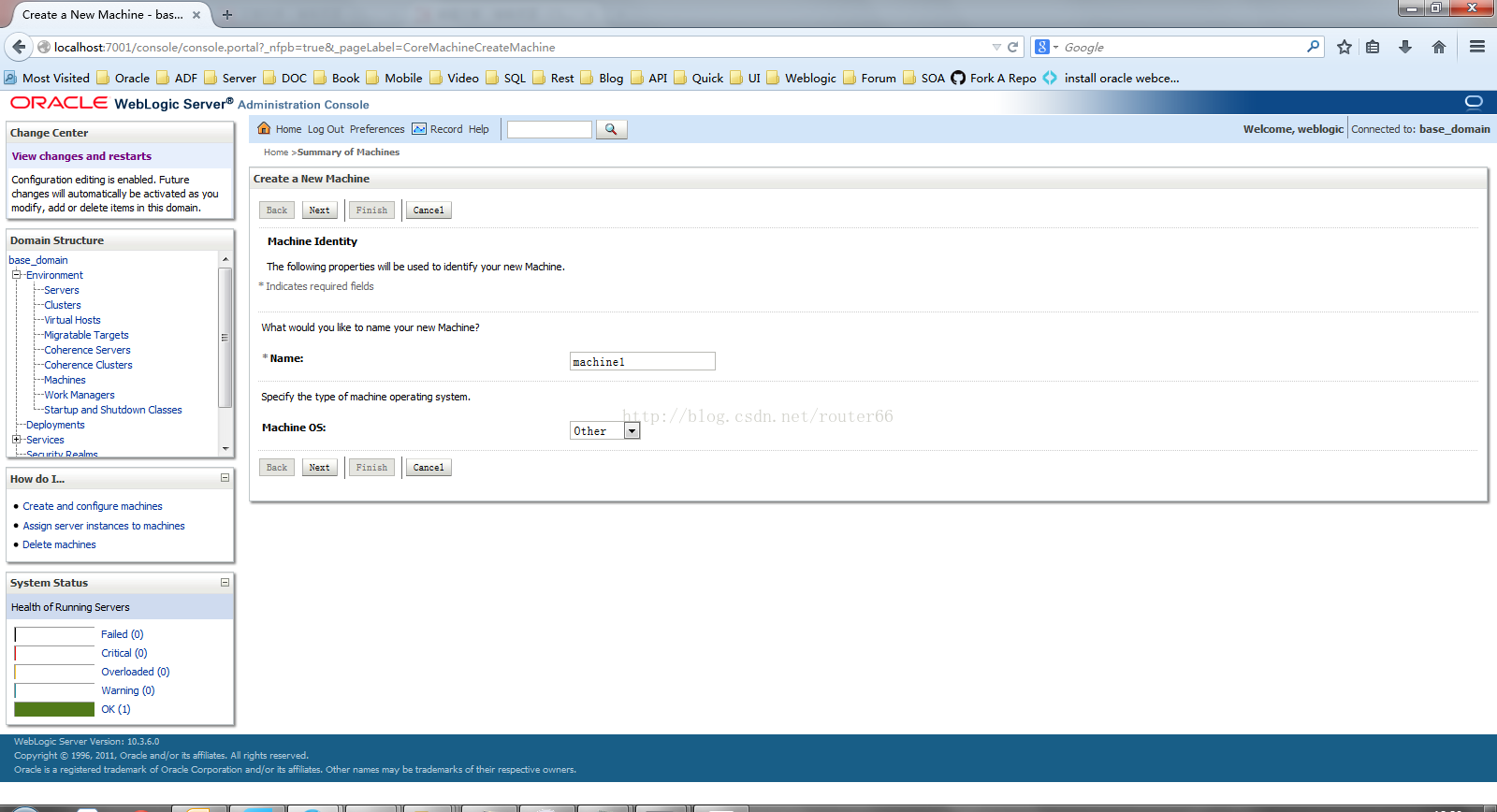Open the ADF bookmark folder
1497x812 pixels.
177,78
